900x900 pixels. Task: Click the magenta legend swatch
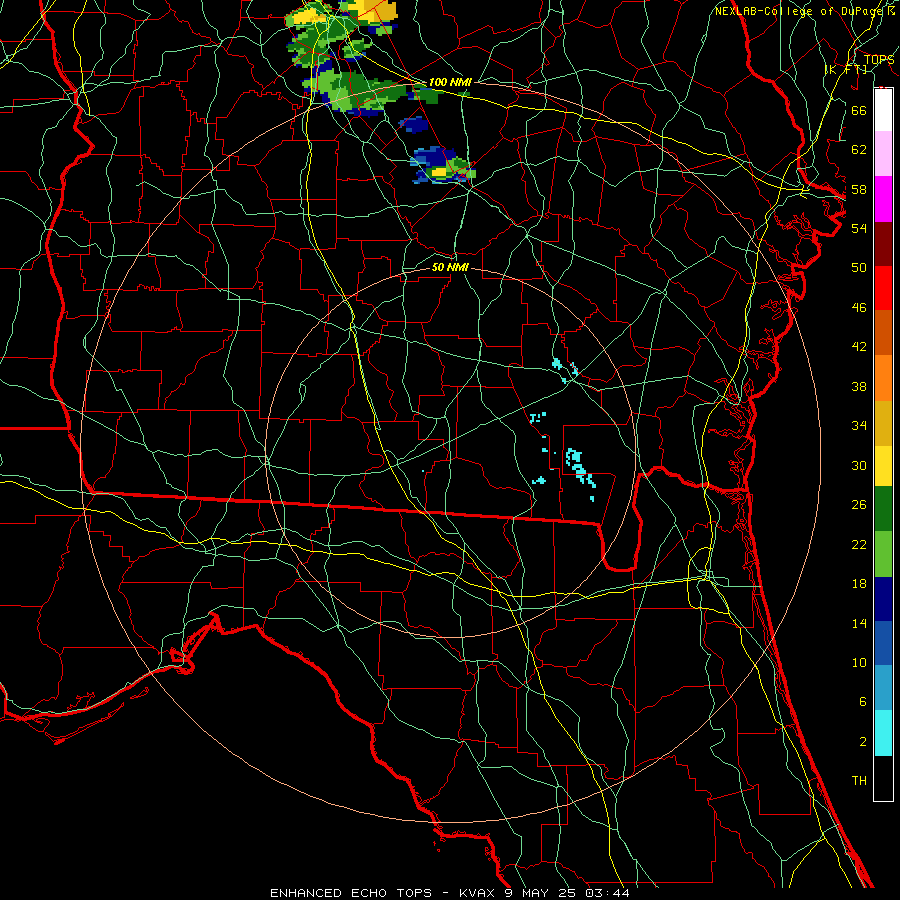coord(883,199)
